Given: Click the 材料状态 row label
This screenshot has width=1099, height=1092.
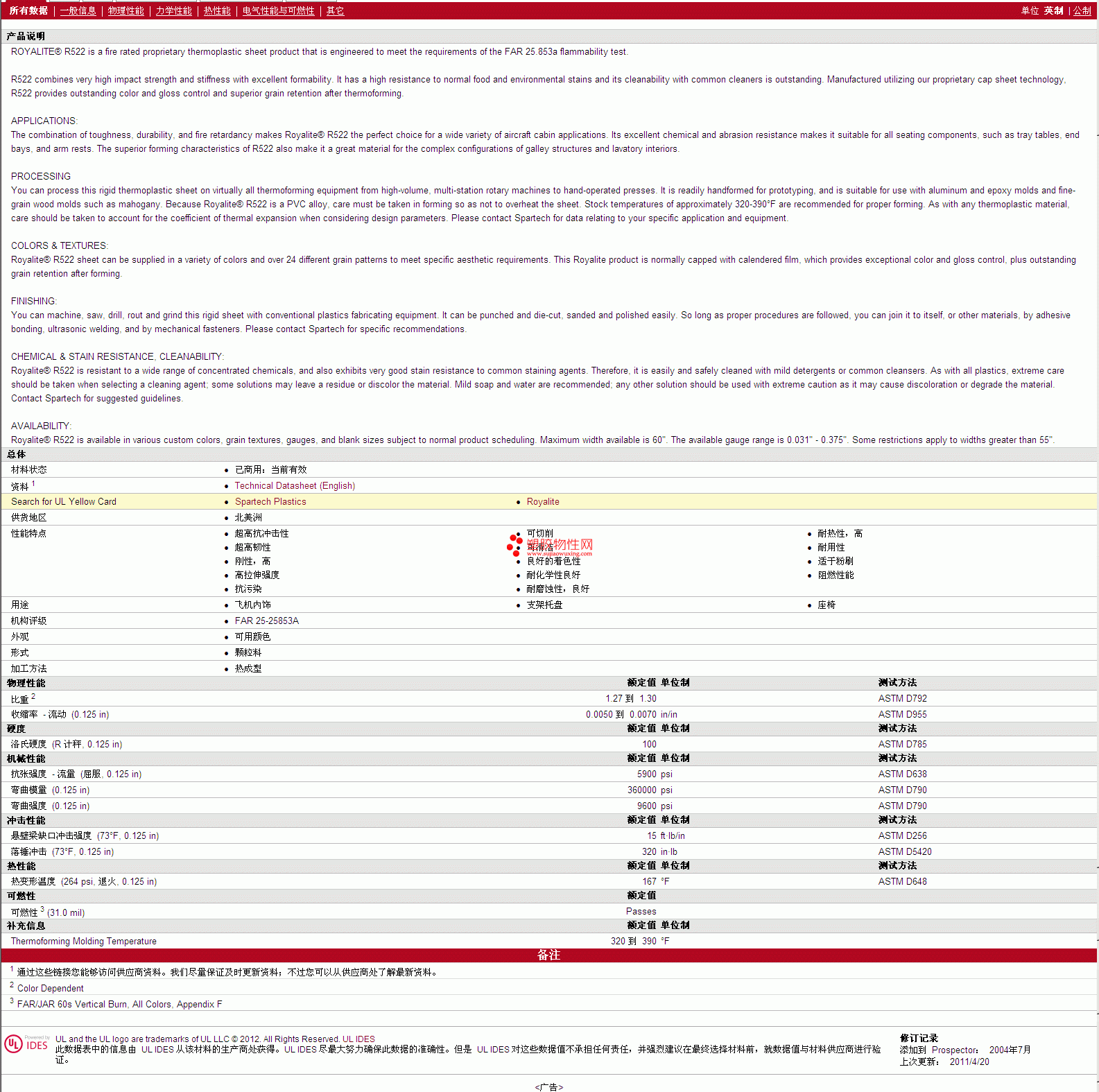Looking at the screenshot, I should [x=29, y=470].
